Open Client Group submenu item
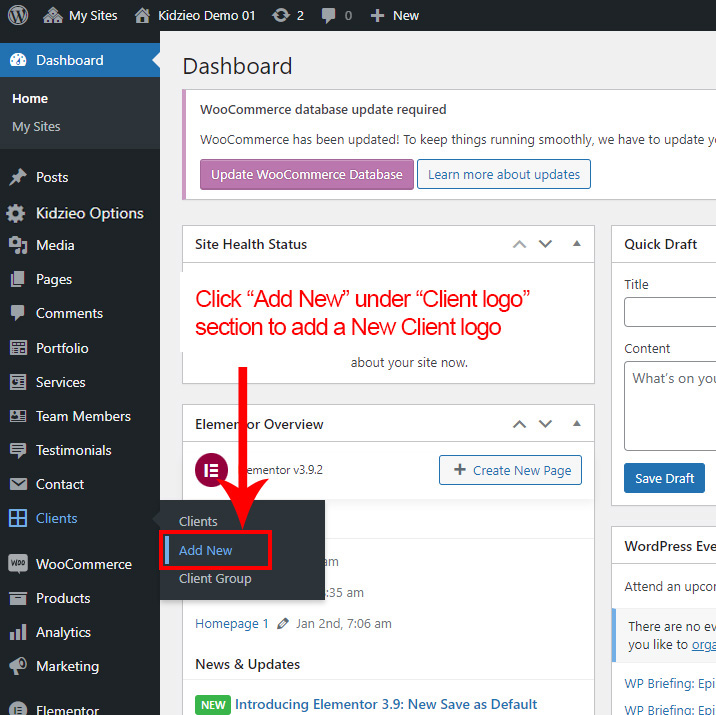This screenshot has width=716, height=715. click(215, 579)
